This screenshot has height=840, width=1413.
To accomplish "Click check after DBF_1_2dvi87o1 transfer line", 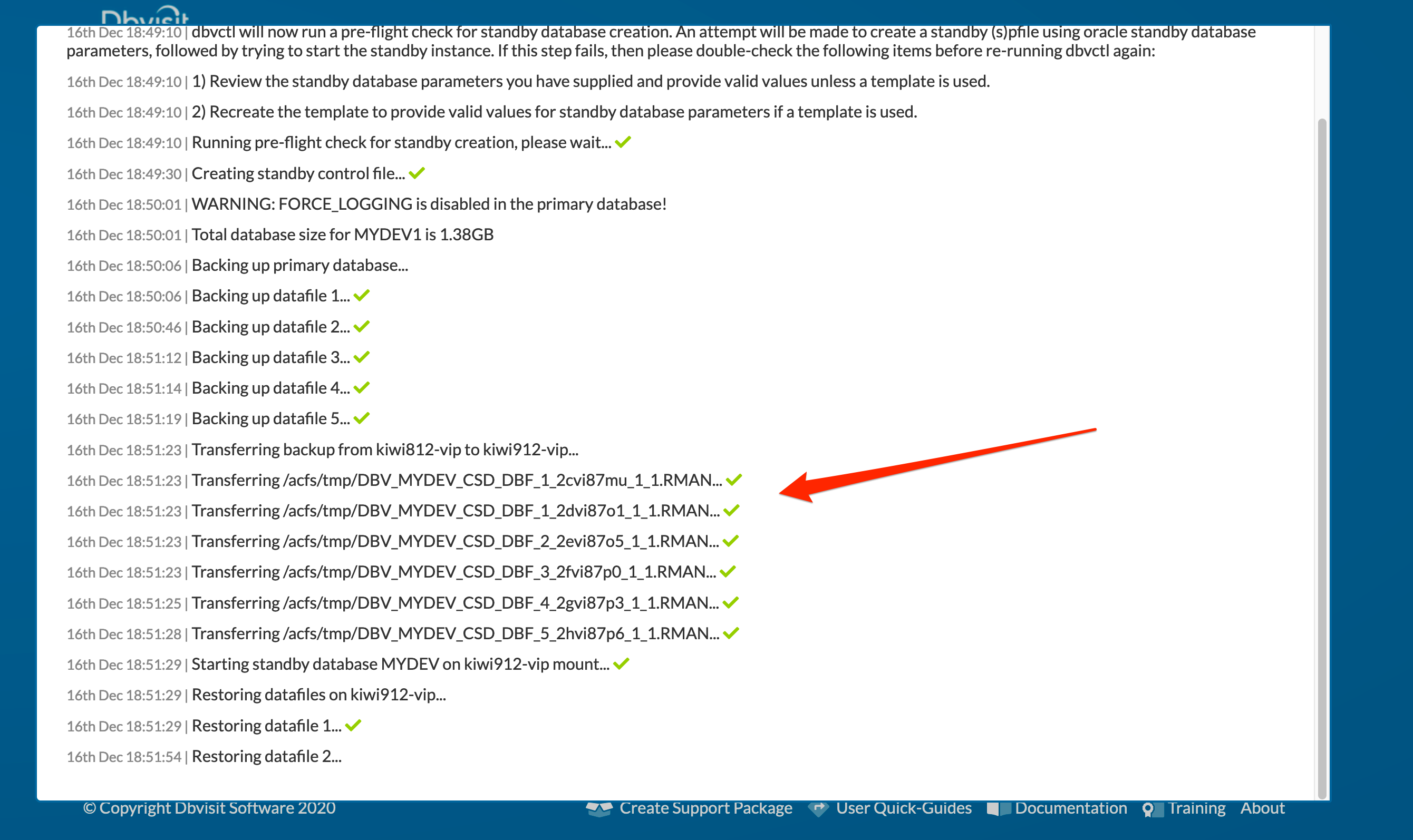I will click(732, 510).
